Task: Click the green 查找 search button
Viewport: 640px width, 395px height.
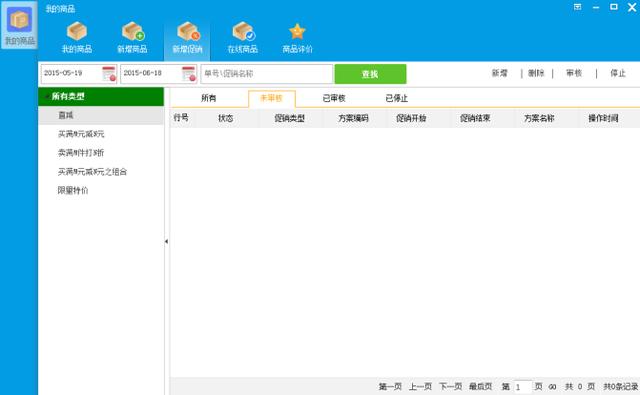Action: coord(370,74)
